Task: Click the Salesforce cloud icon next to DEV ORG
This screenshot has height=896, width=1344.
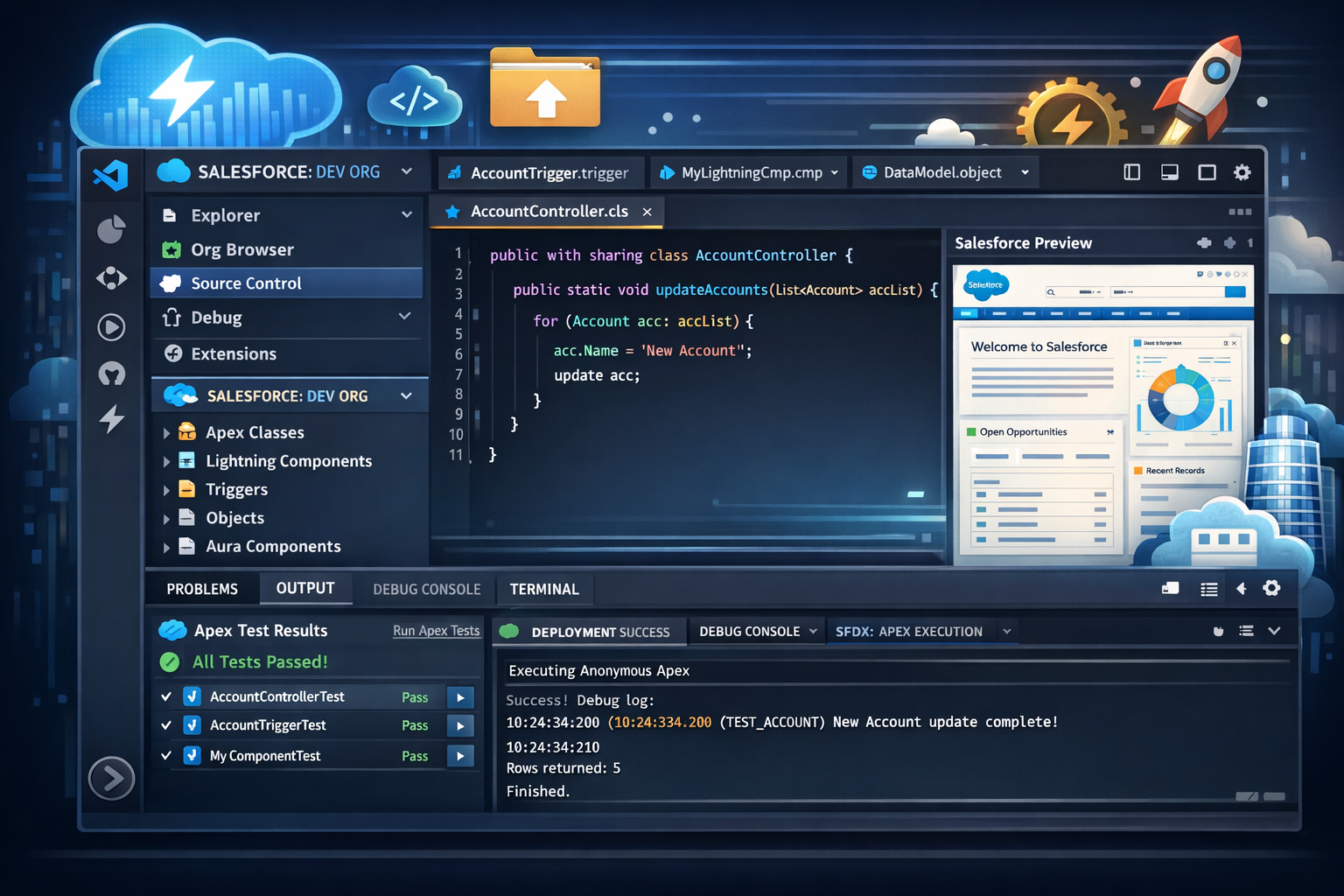Action: pos(173,171)
